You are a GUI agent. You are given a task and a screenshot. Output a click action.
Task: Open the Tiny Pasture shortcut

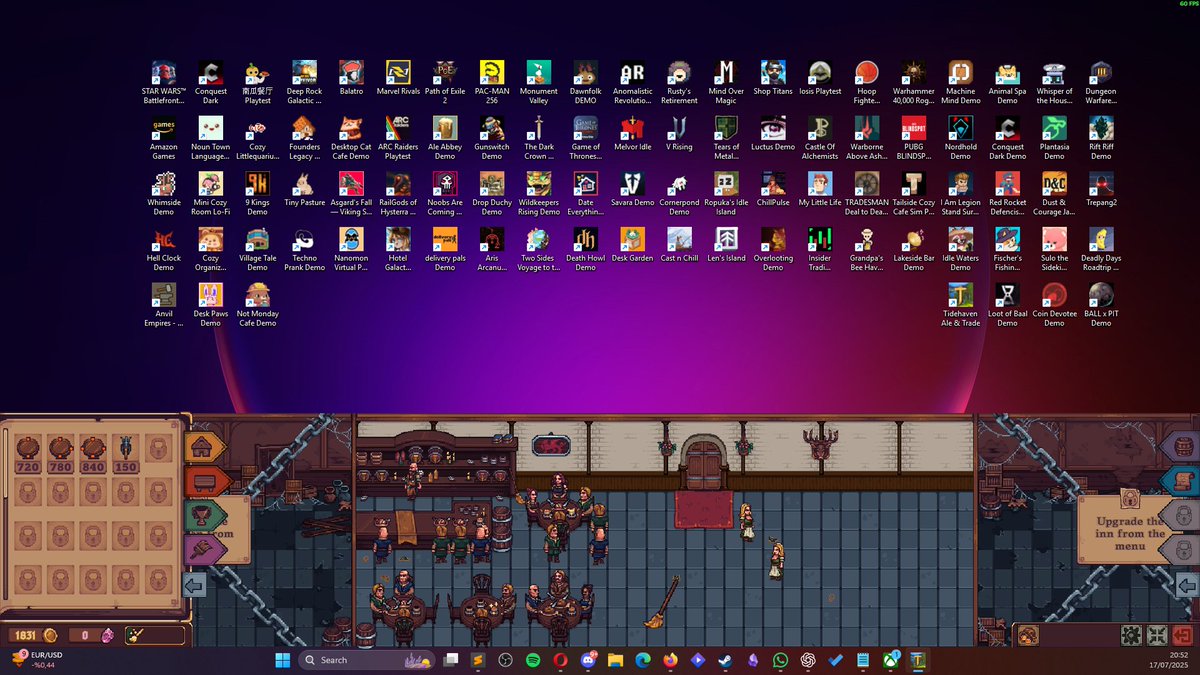(304, 190)
